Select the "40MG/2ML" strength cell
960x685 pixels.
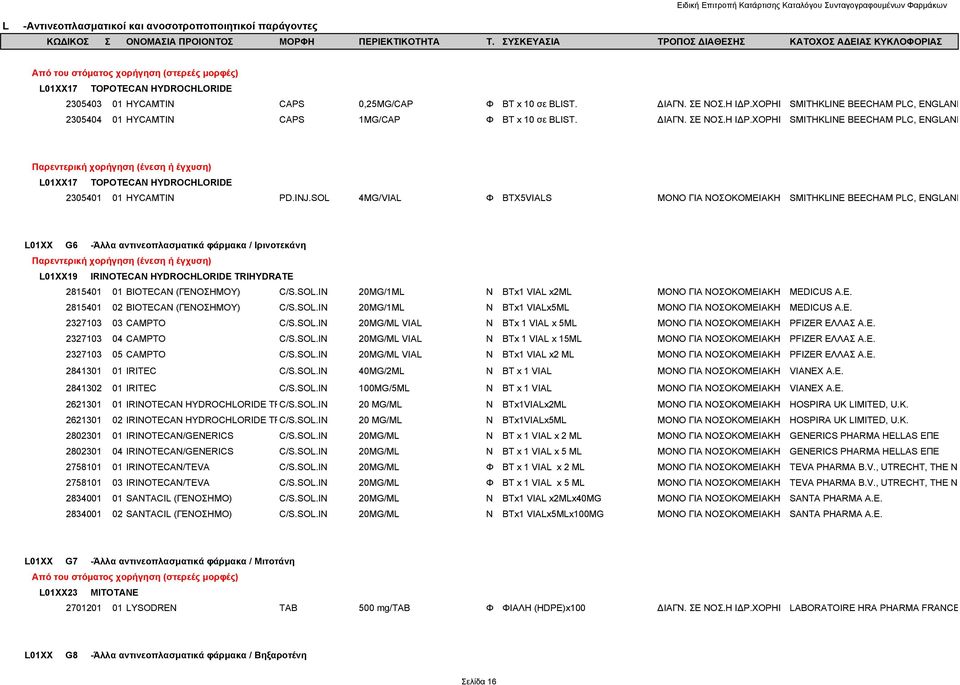click(x=381, y=371)
